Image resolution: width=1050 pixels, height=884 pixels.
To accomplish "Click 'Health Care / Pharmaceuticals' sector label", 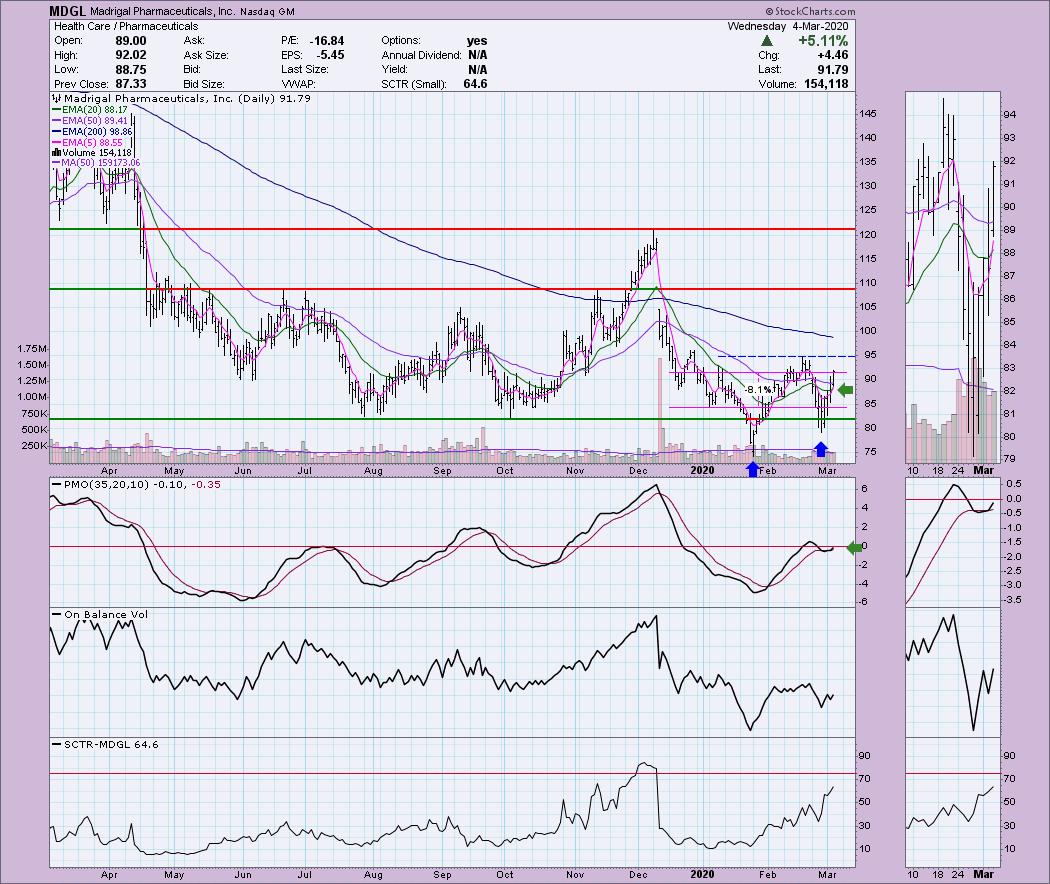I will (x=126, y=26).
